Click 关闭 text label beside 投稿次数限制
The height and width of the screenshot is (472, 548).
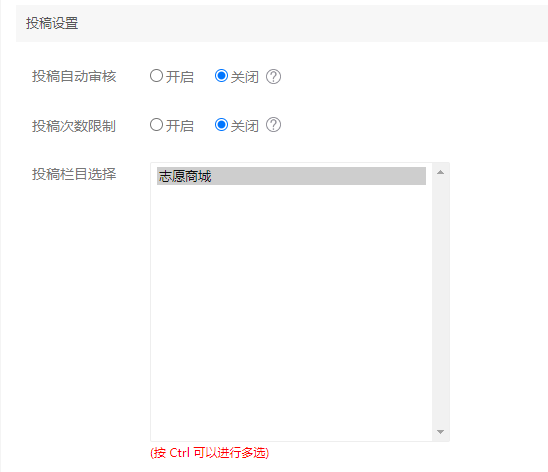point(245,126)
